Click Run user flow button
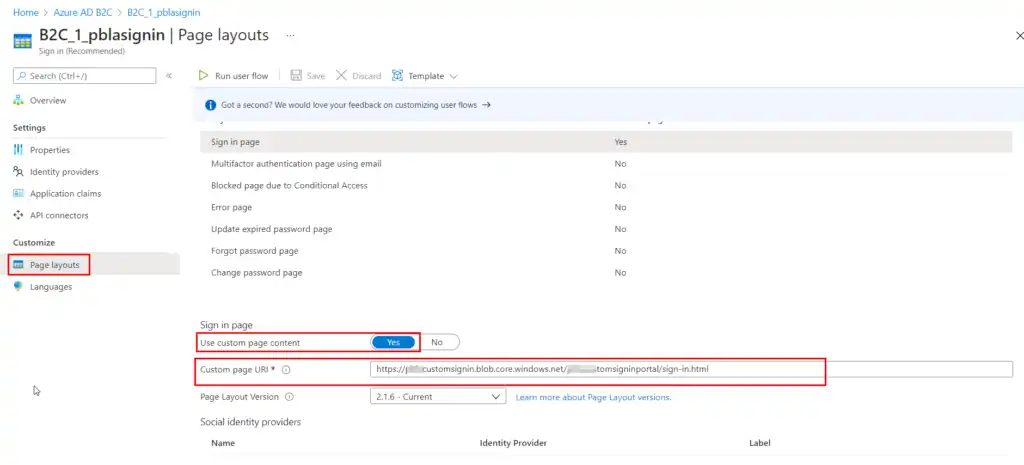This screenshot has height=465, width=1024. tap(234, 76)
